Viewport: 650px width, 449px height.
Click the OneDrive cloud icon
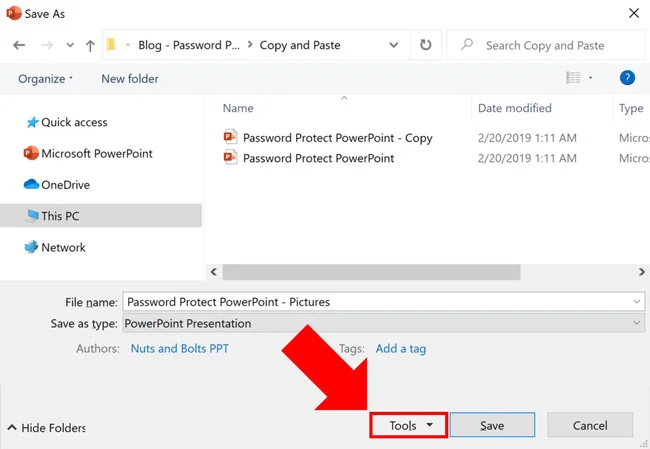pyautogui.click(x=32, y=184)
